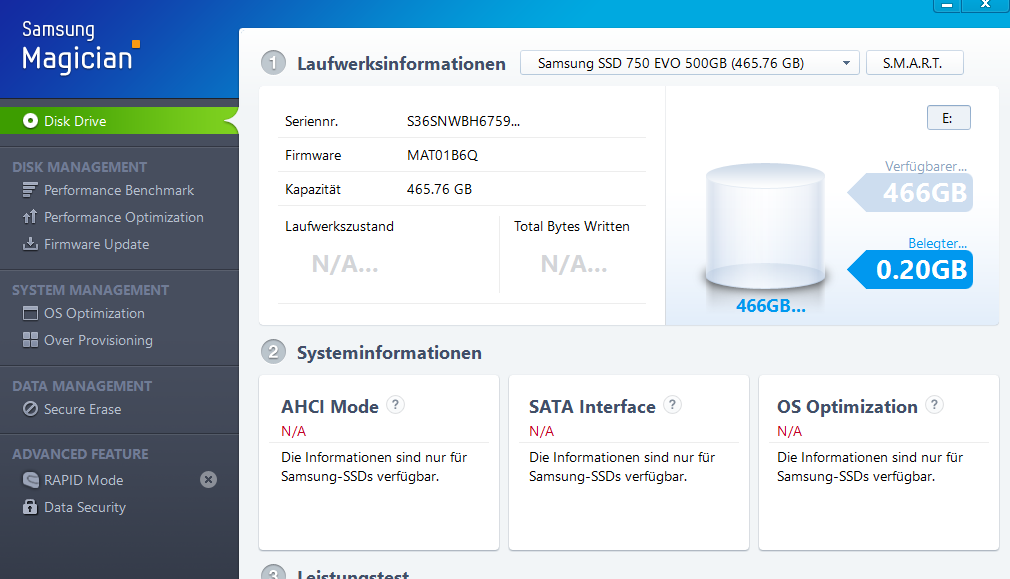Click the OS Optimization window icon
This screenshot has height=579, width=1010.
pyautogui.click(x=30, y=313)
